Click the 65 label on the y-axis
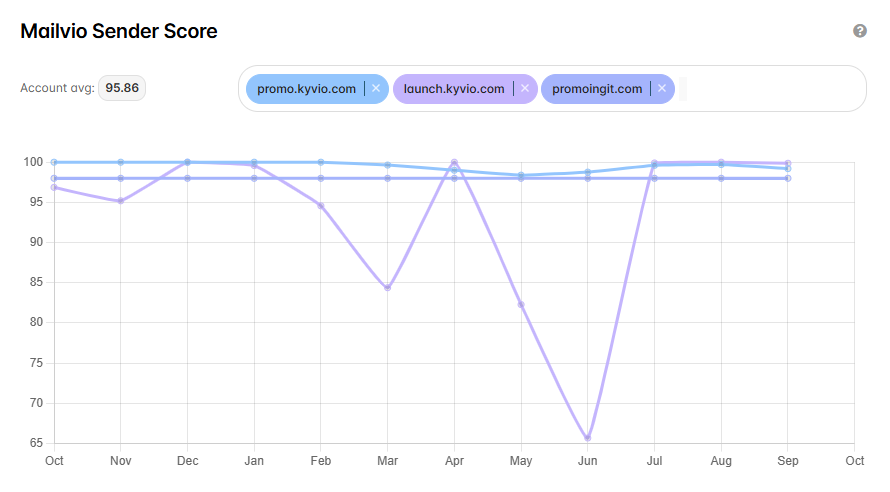This screenshot has height=492, width=890. [x=36, y=443]
